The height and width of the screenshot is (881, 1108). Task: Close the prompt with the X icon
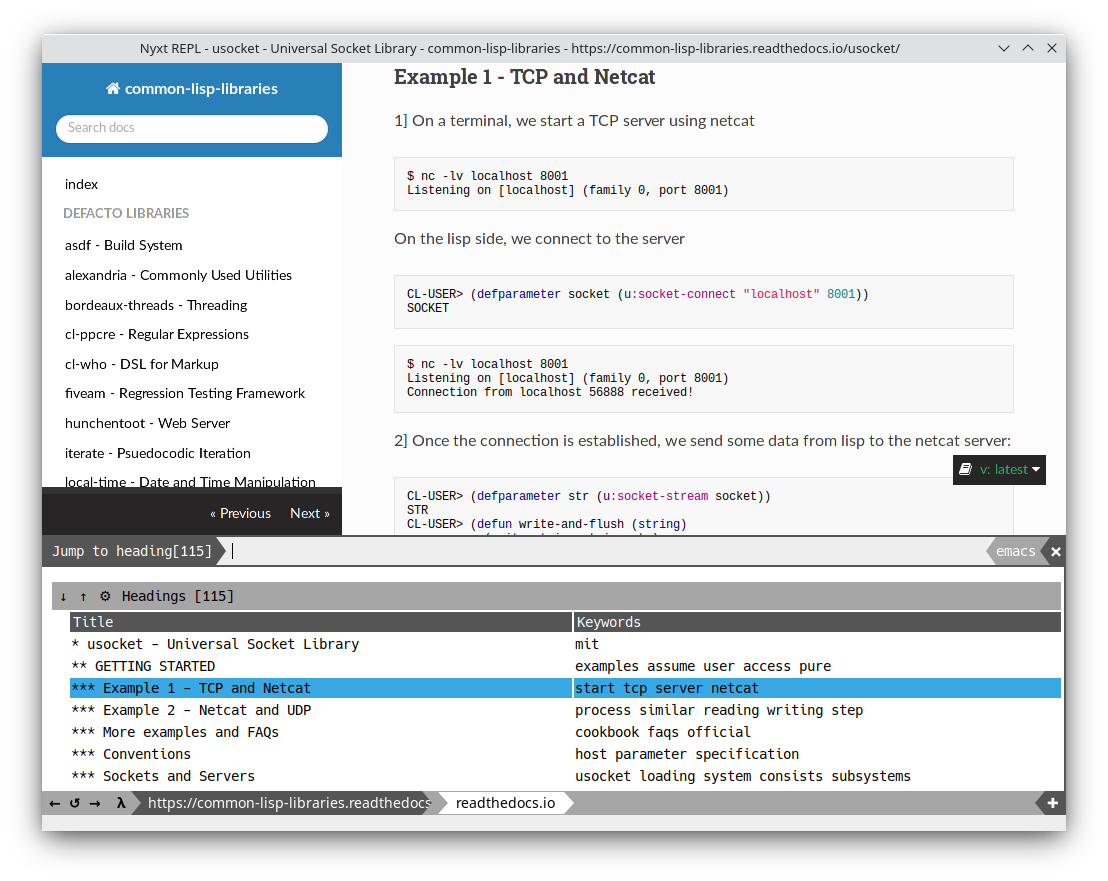(1056, 552)
